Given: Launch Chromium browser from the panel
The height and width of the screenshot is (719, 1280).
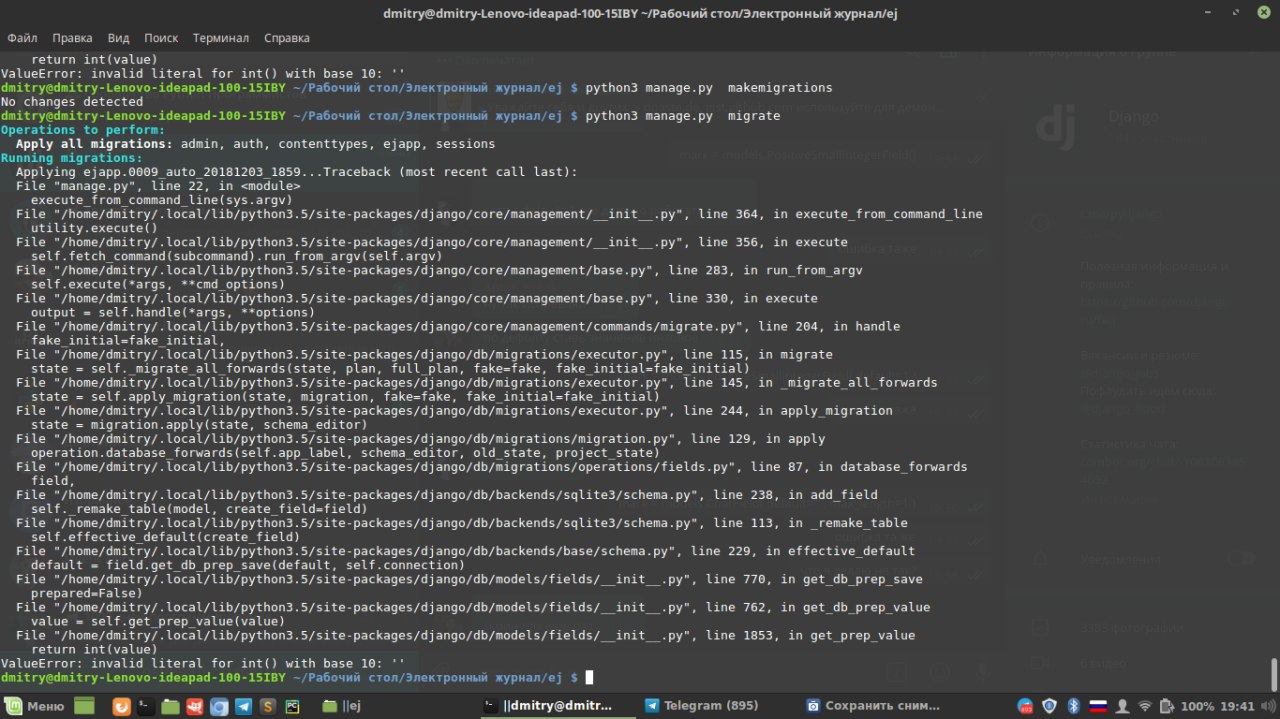Looking at the screenshot, I should [219, 706].
